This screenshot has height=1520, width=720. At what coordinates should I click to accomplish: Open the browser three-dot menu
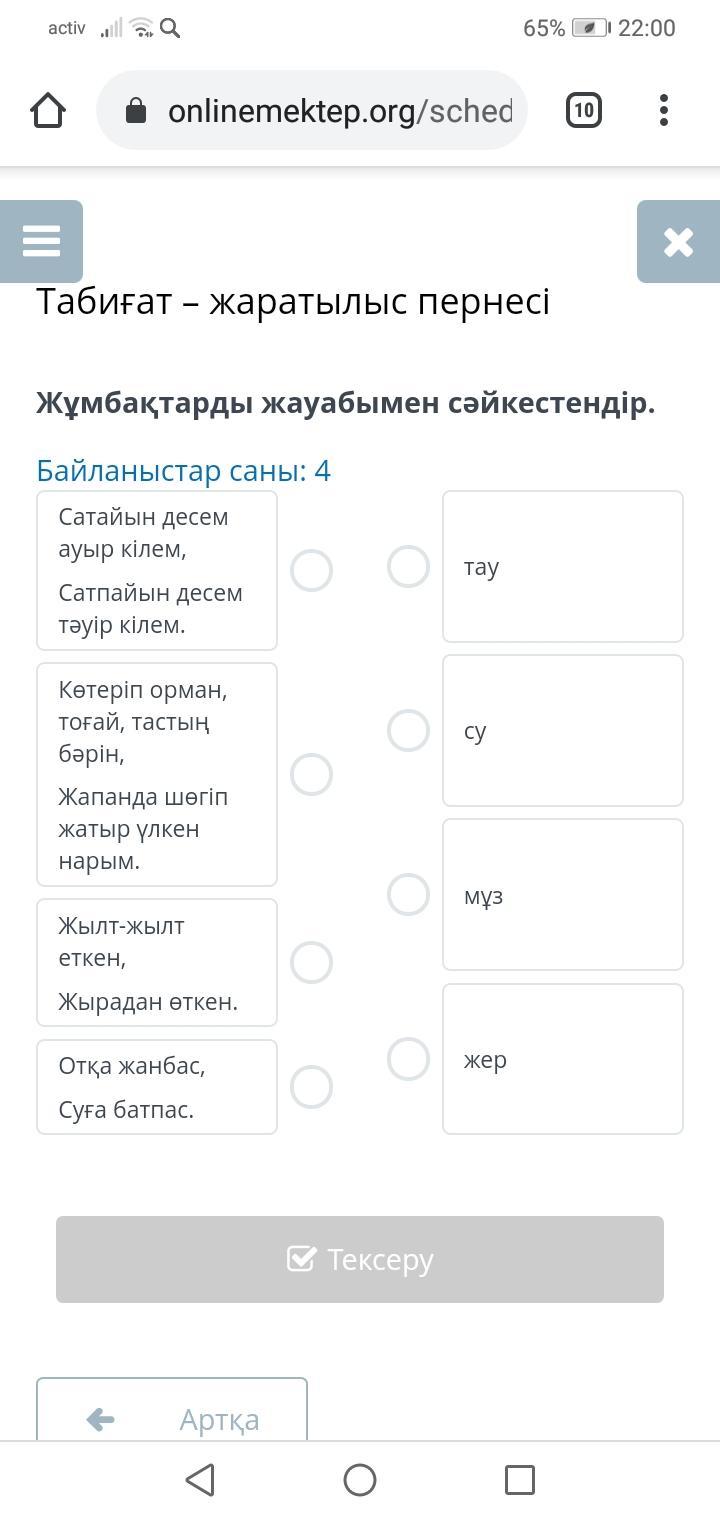[664, 110]
